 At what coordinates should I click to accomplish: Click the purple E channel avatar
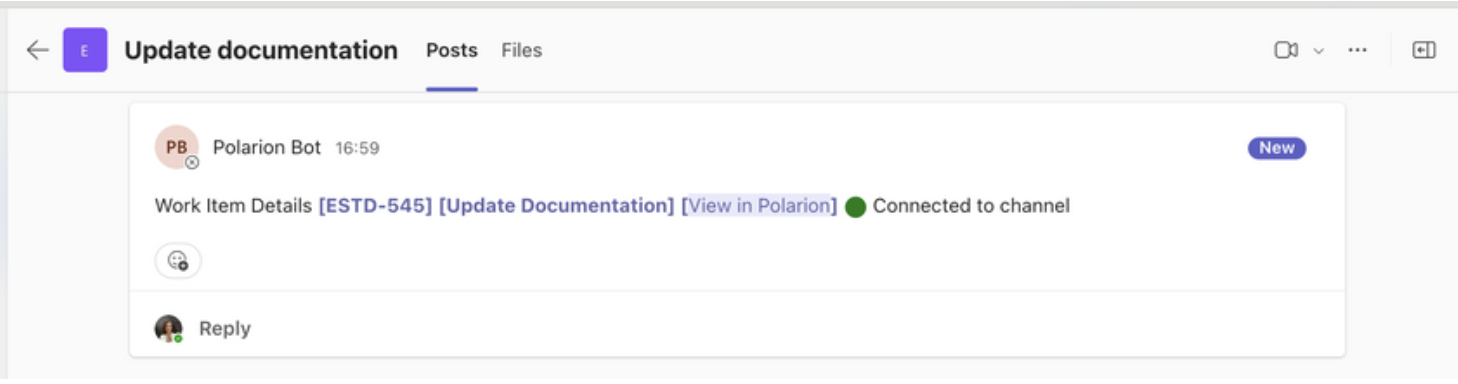(85, 50)
